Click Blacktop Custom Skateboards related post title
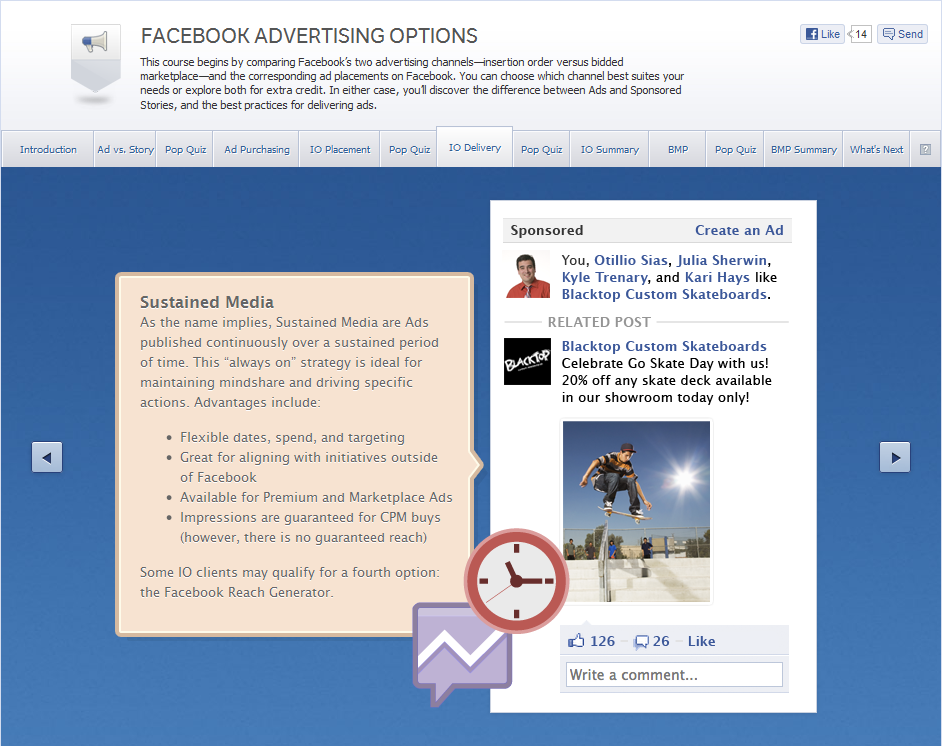This screenshot has width=942, height=746. (x=664, y=346)
